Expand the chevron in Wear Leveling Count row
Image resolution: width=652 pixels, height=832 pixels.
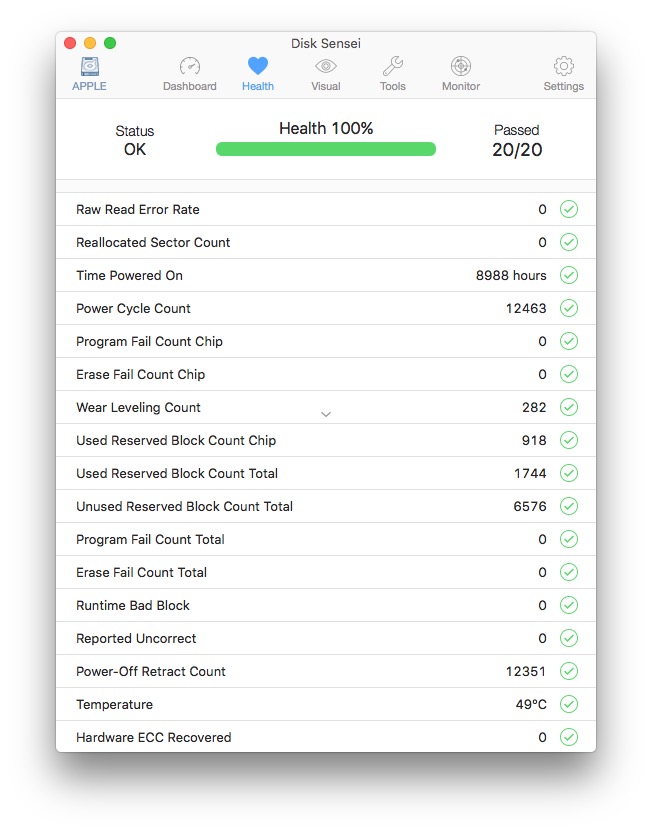pyautogui.click(x=326, y=414)
